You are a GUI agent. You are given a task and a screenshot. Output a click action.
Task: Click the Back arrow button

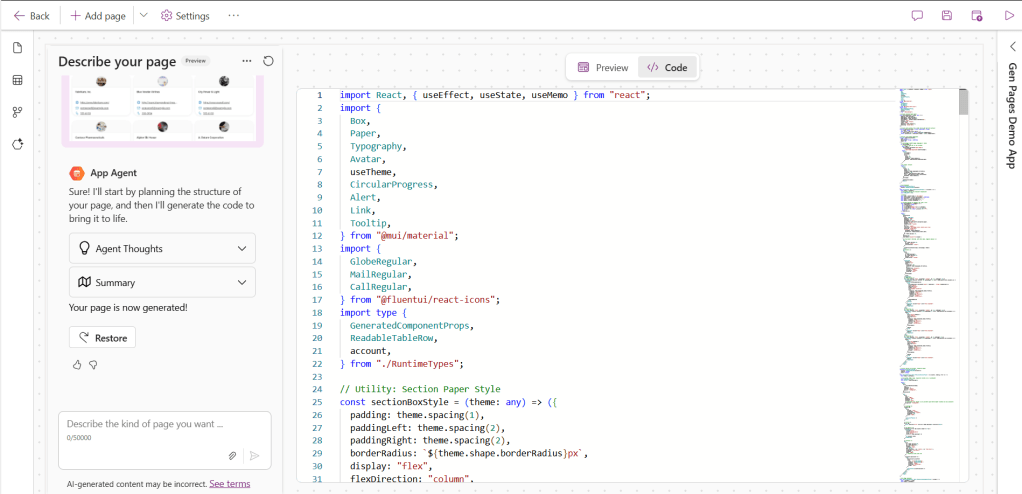pos(31,16)
